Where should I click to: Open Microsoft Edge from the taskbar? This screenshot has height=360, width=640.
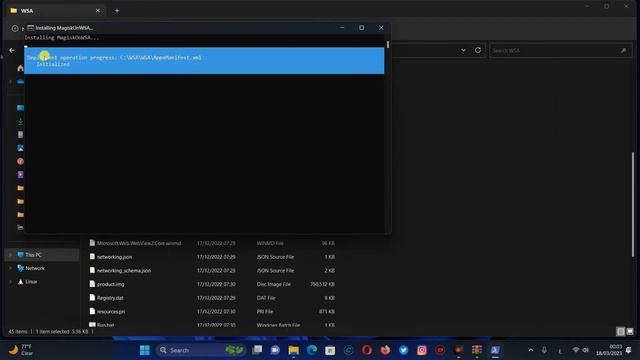(312, 350)
